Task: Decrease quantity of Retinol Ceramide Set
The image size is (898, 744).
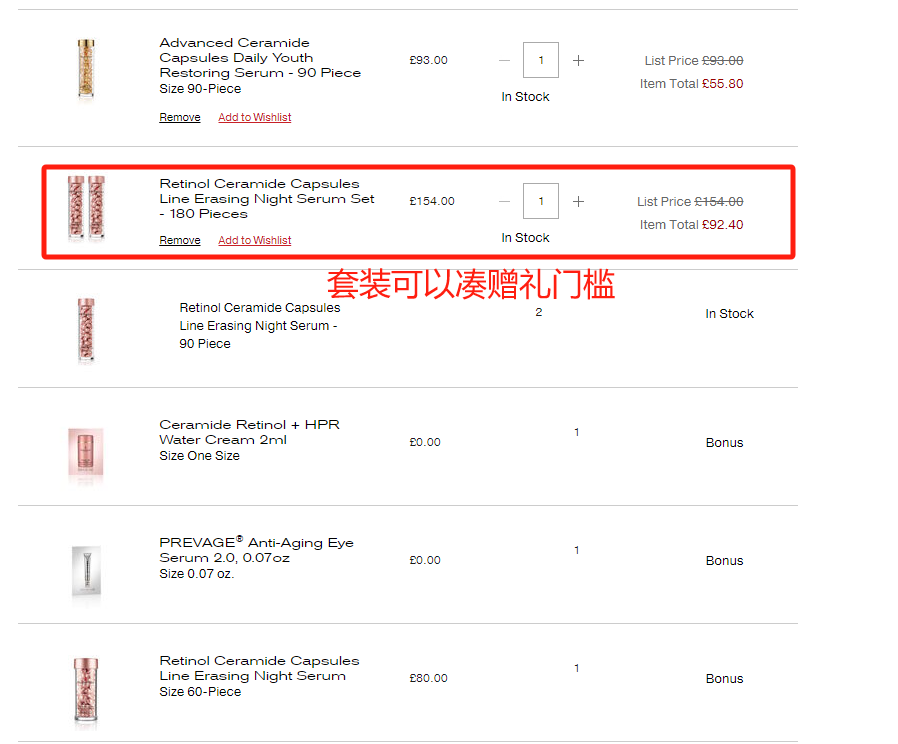Action: 504,201
